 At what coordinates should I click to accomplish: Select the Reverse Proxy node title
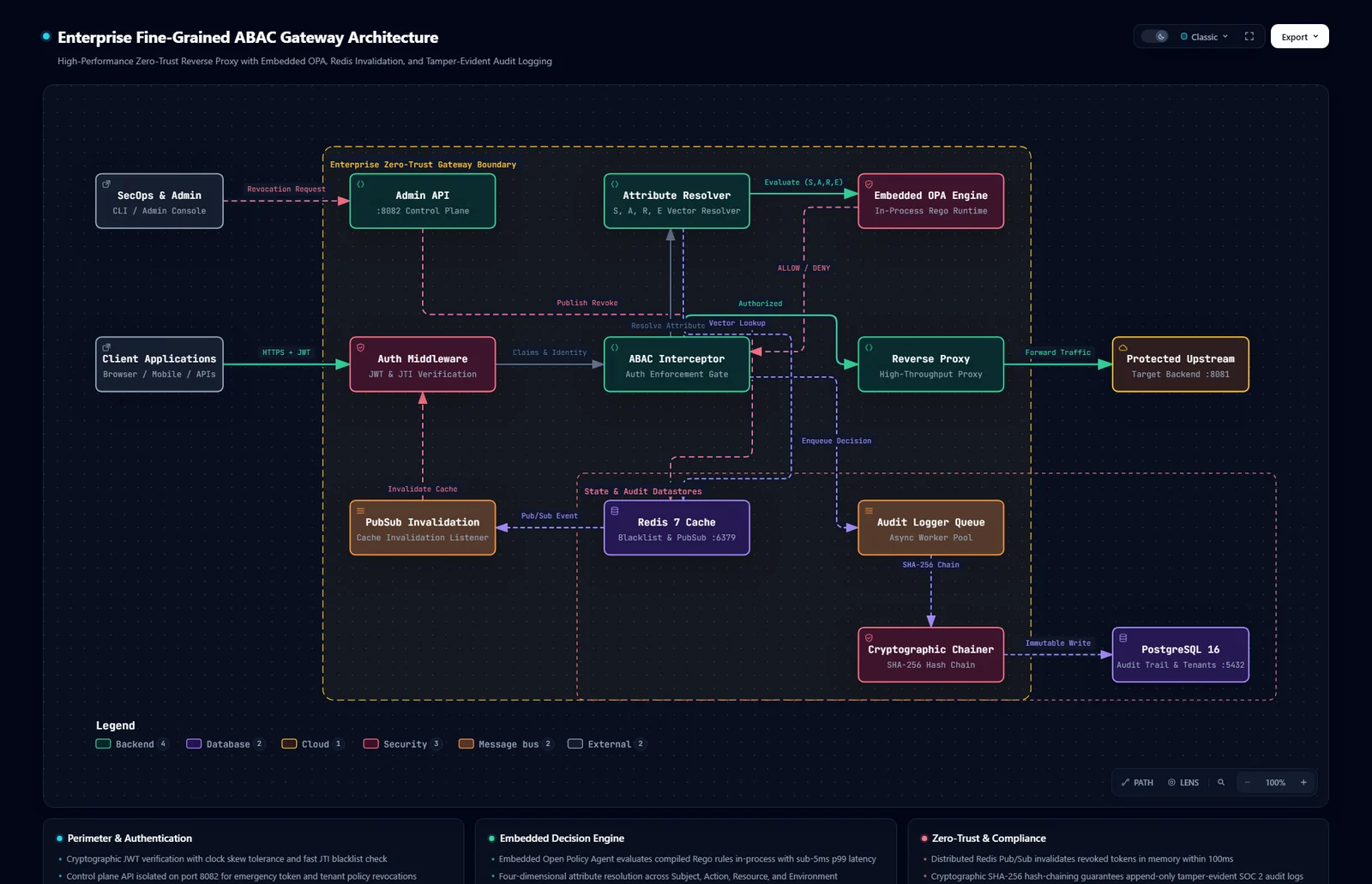pyautogui.click(x=930, y=359)
